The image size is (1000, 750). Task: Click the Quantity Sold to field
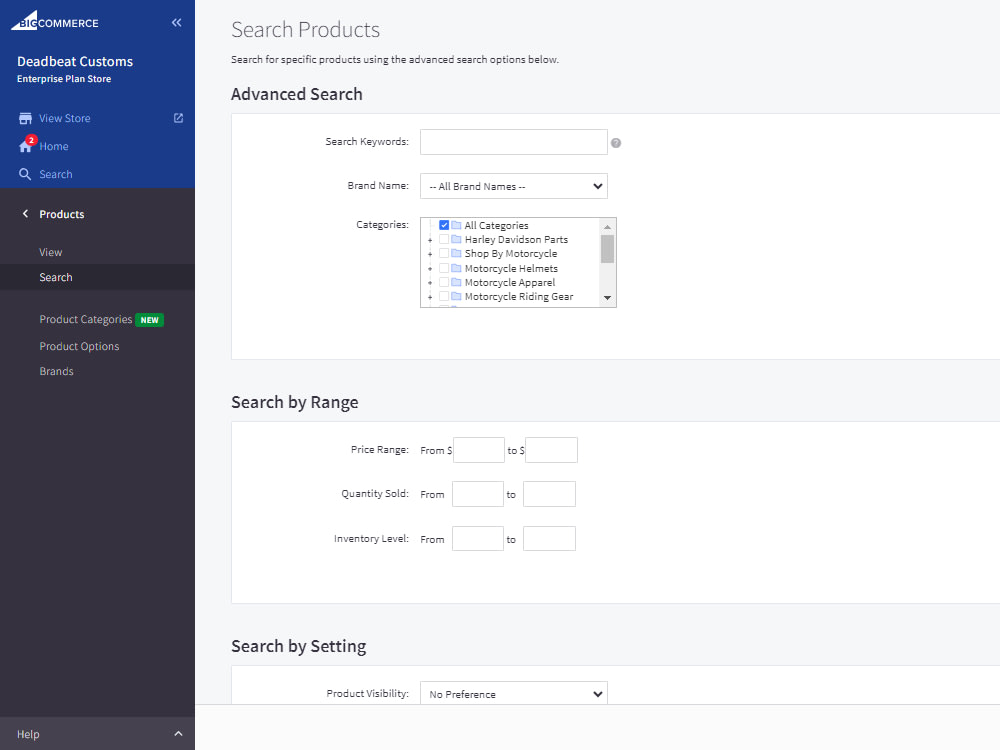click(x=549, y=494)
